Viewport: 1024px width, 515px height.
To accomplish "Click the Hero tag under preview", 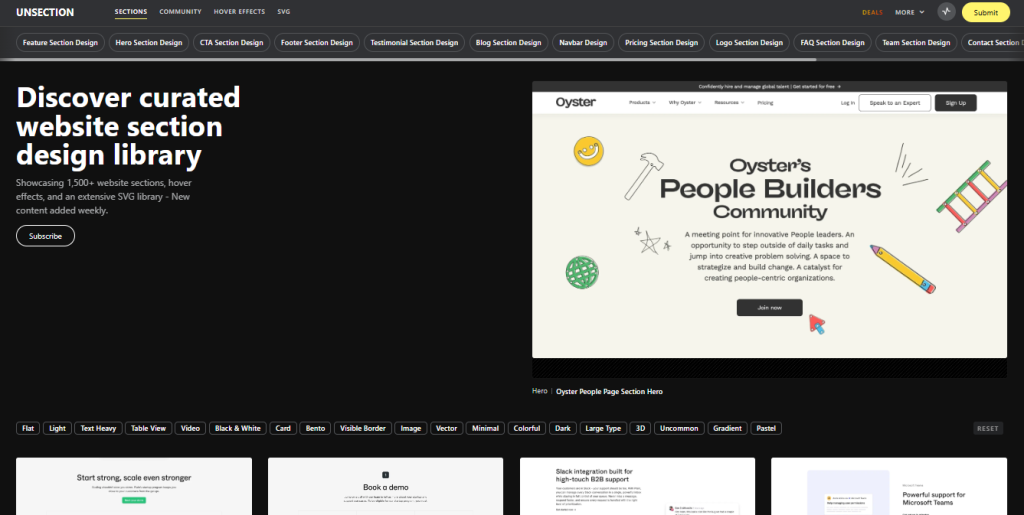I will pyautogui.click(x=539, y=391).
